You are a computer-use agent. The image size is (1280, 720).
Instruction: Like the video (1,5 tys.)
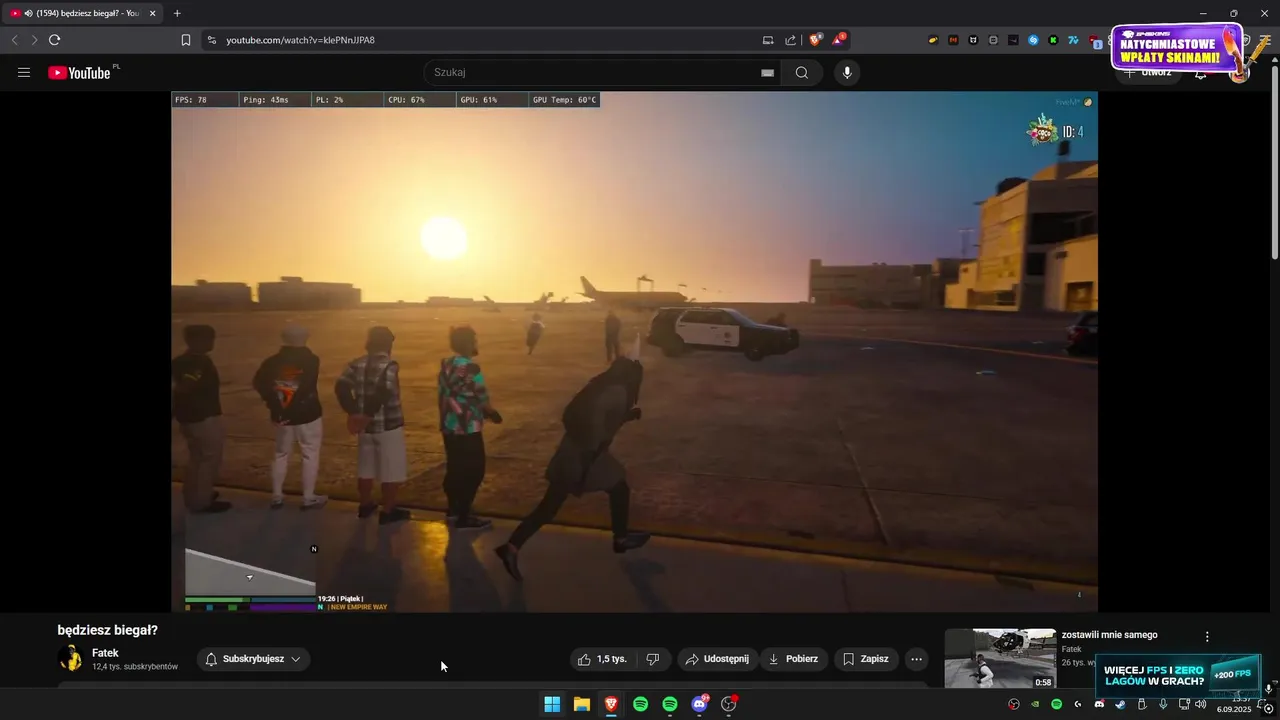point(603,659)
